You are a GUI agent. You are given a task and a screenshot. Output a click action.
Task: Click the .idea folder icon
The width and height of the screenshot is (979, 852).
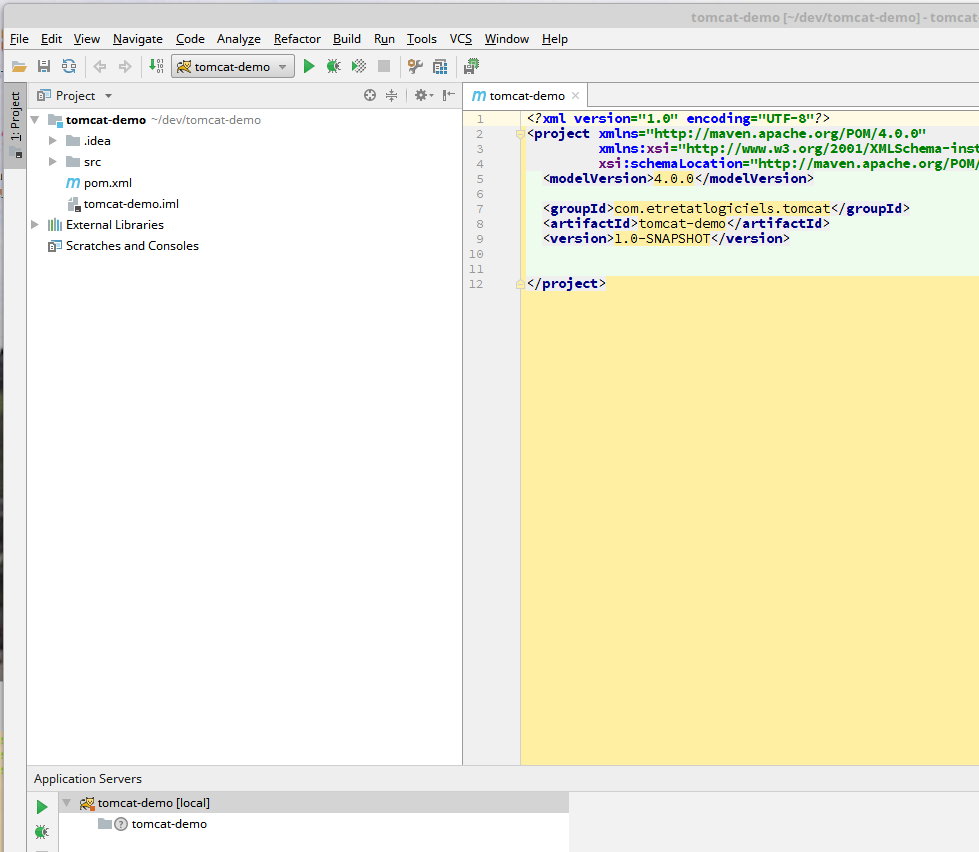[x=73, y=140]
